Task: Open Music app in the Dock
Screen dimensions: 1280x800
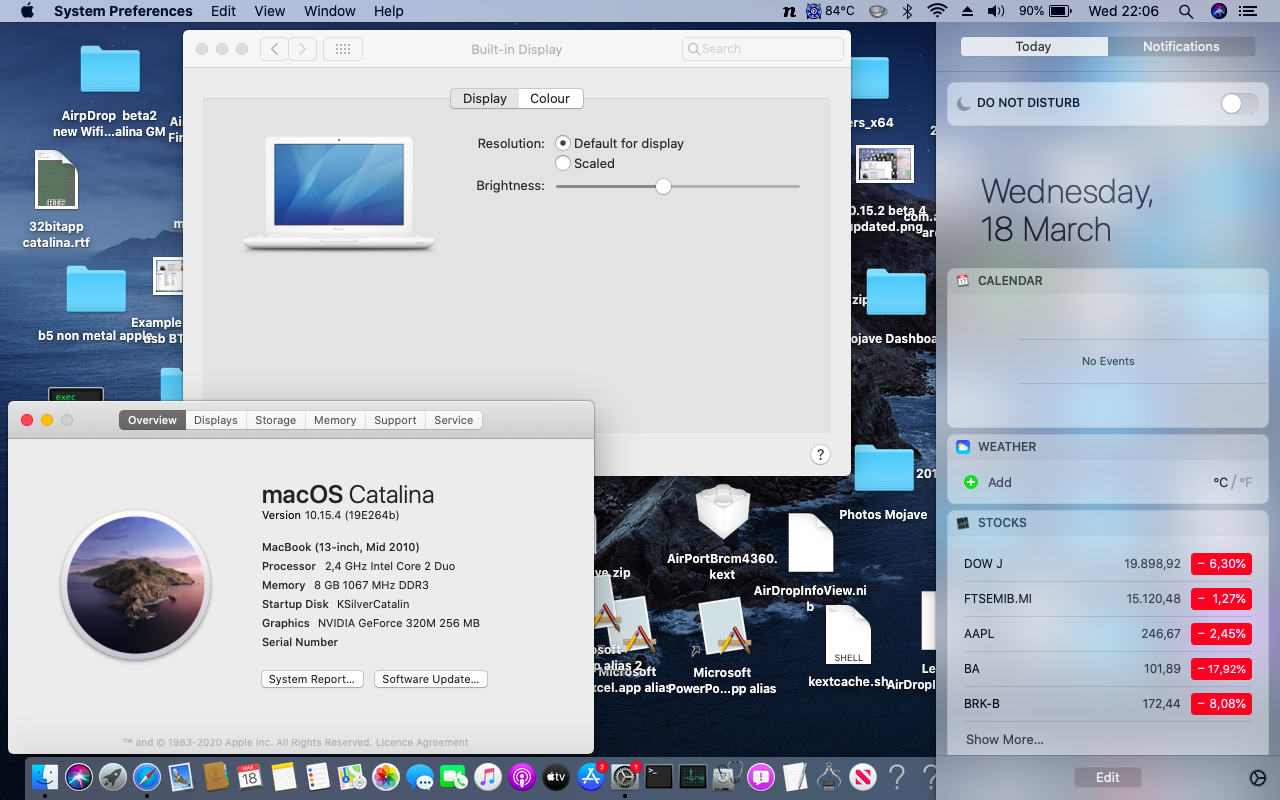Action: click(487, 776)
